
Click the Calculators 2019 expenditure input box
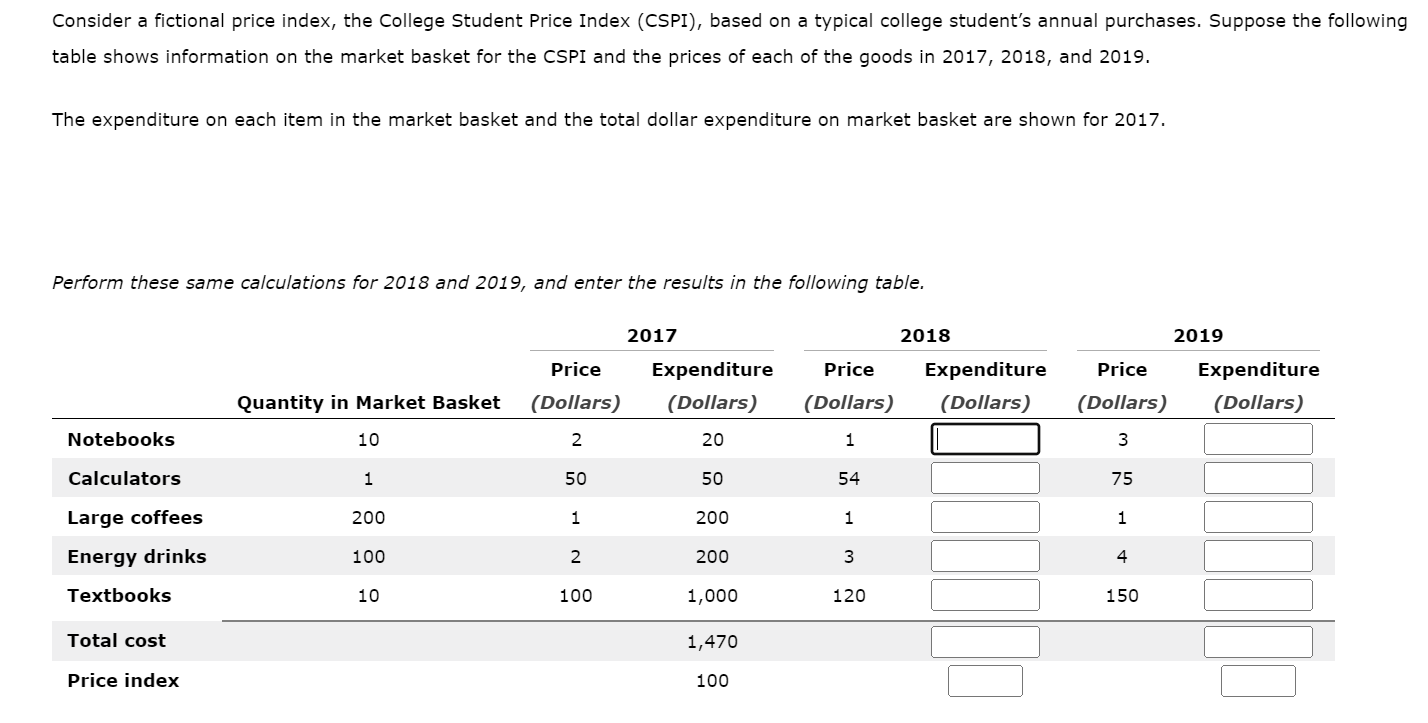pyautogui.click(x=1258, y=477)
